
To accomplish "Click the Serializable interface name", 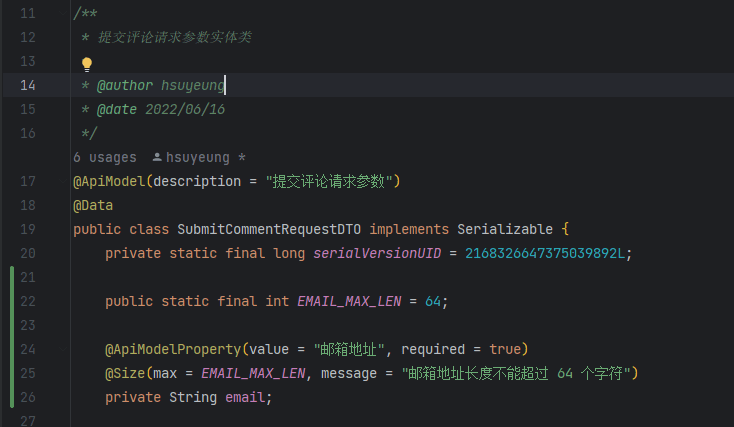I will (500, 229).
